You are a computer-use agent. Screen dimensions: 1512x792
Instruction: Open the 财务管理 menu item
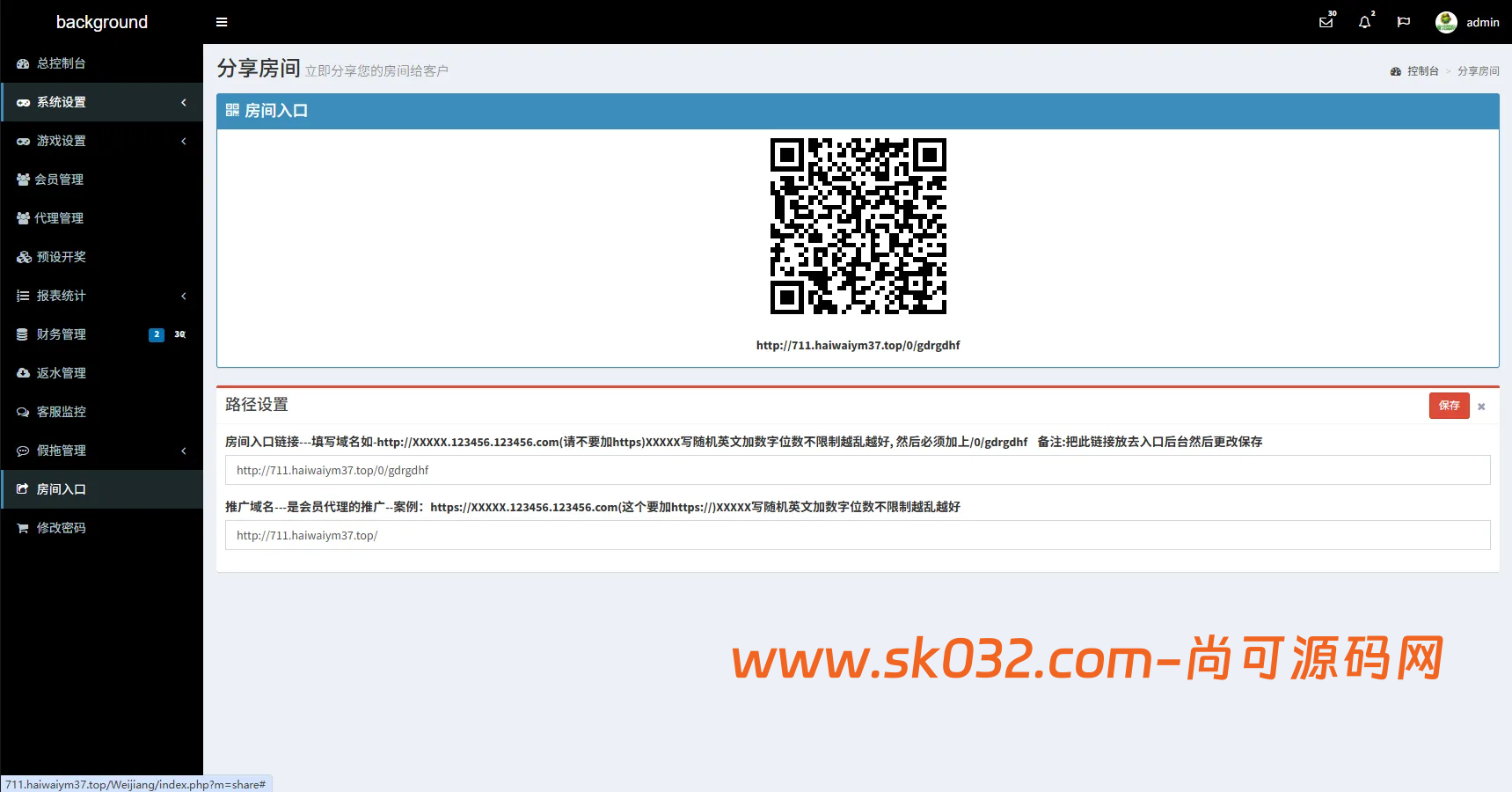[x=102, y=334]
